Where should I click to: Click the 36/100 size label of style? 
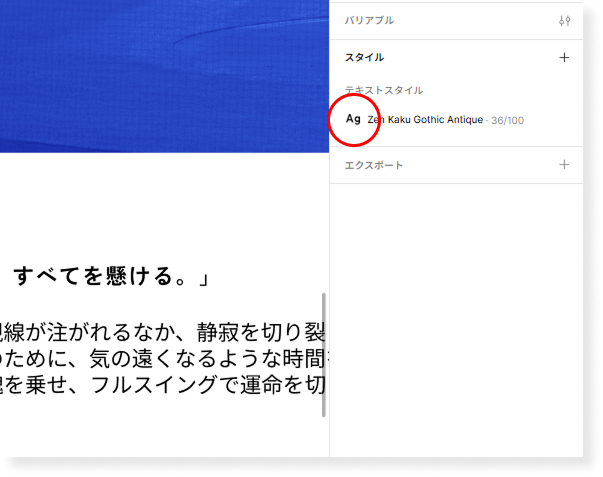click(x=507, y=120)
